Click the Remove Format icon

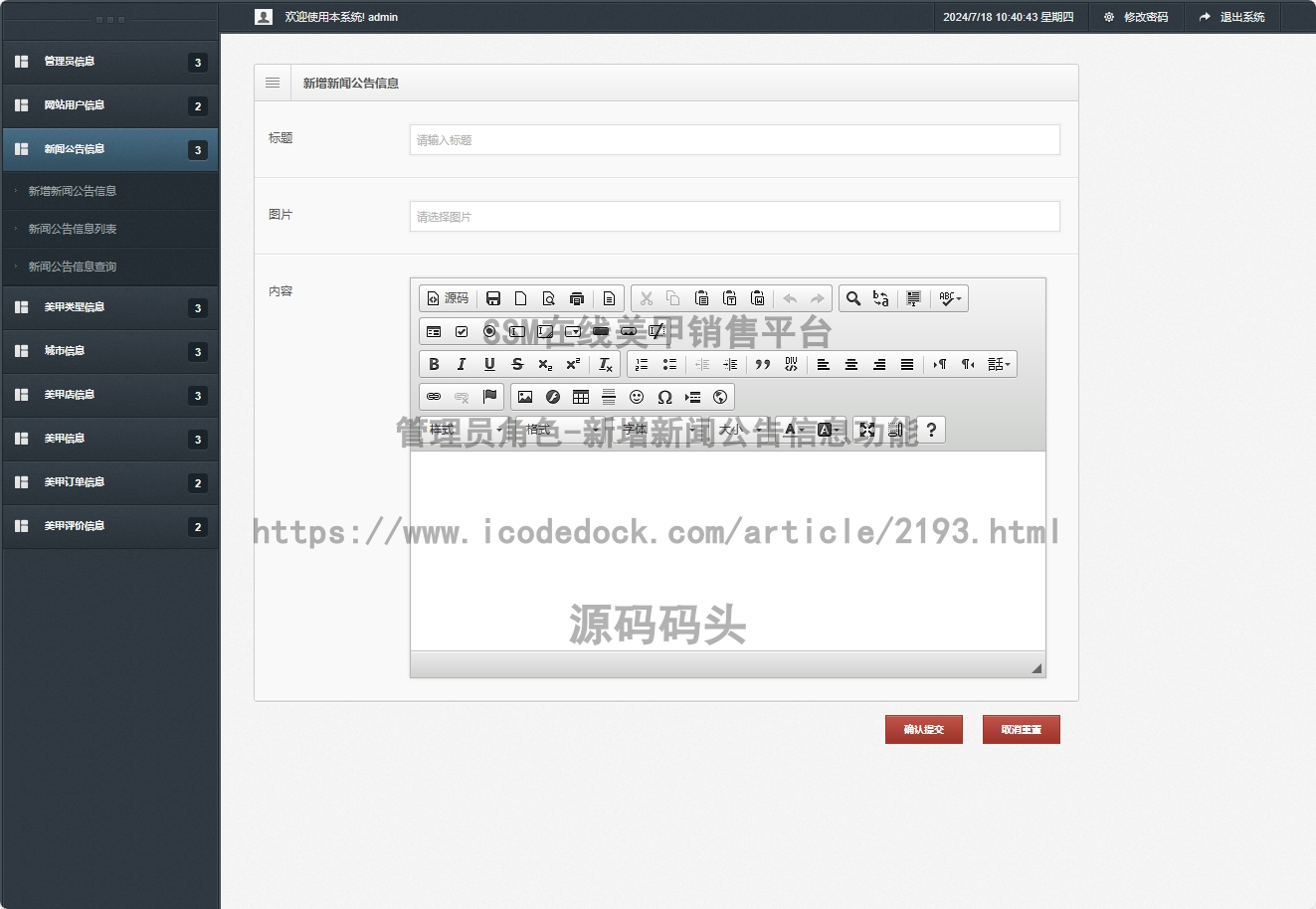coord(606,364)
